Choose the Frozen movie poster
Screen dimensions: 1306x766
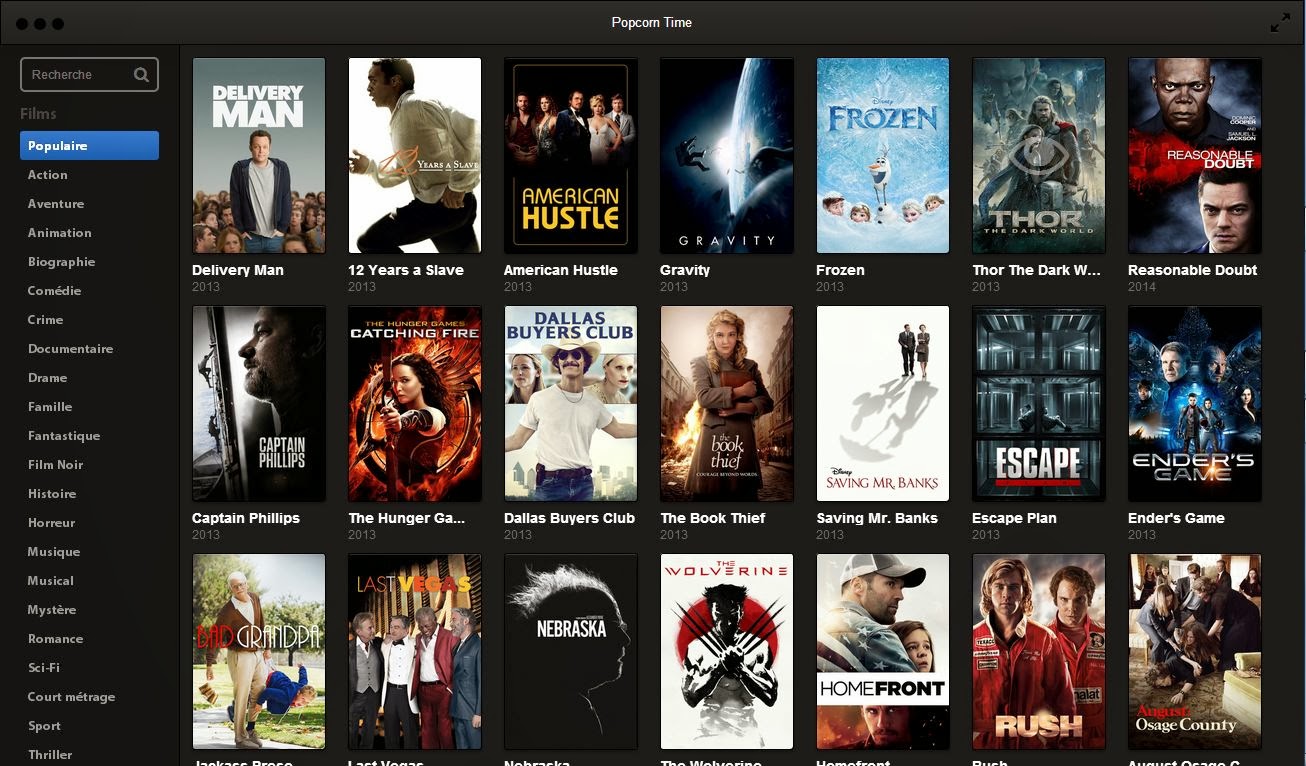point(883,155)
